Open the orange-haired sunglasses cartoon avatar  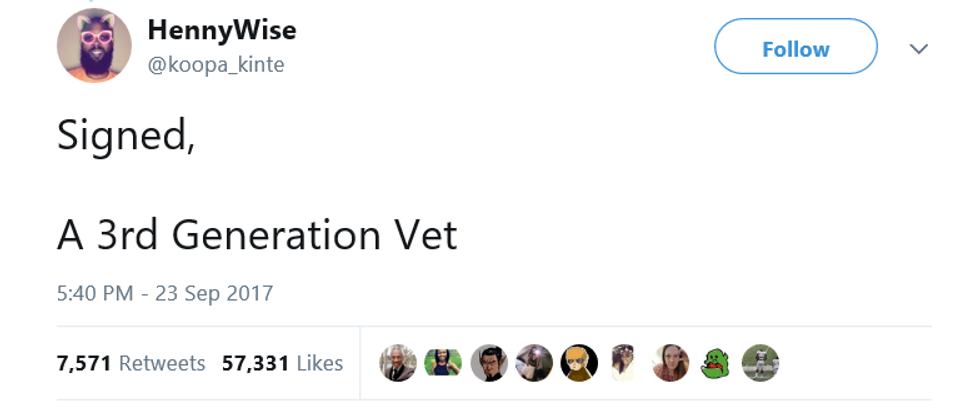click(579, 363)
